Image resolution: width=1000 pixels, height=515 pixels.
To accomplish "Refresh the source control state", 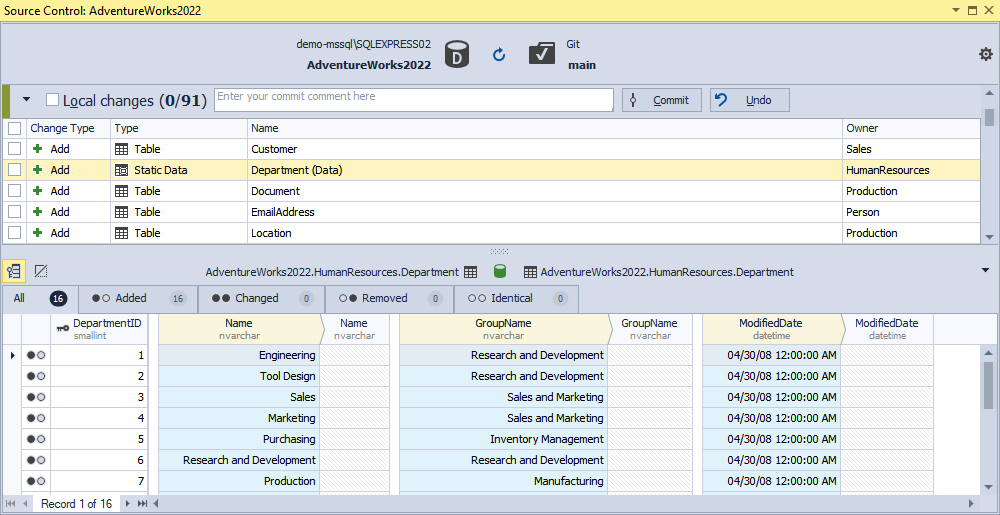I will tap(499, 55).
